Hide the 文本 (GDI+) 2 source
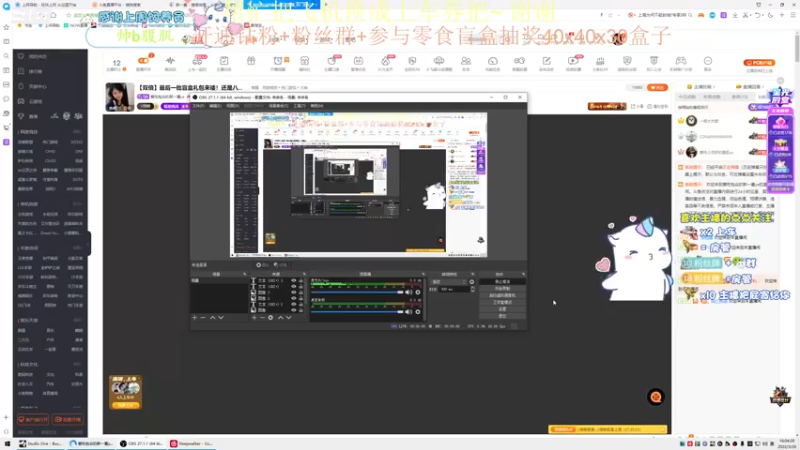Image resolution: width=800 pixels, height=450 pixels. [293, 304]
